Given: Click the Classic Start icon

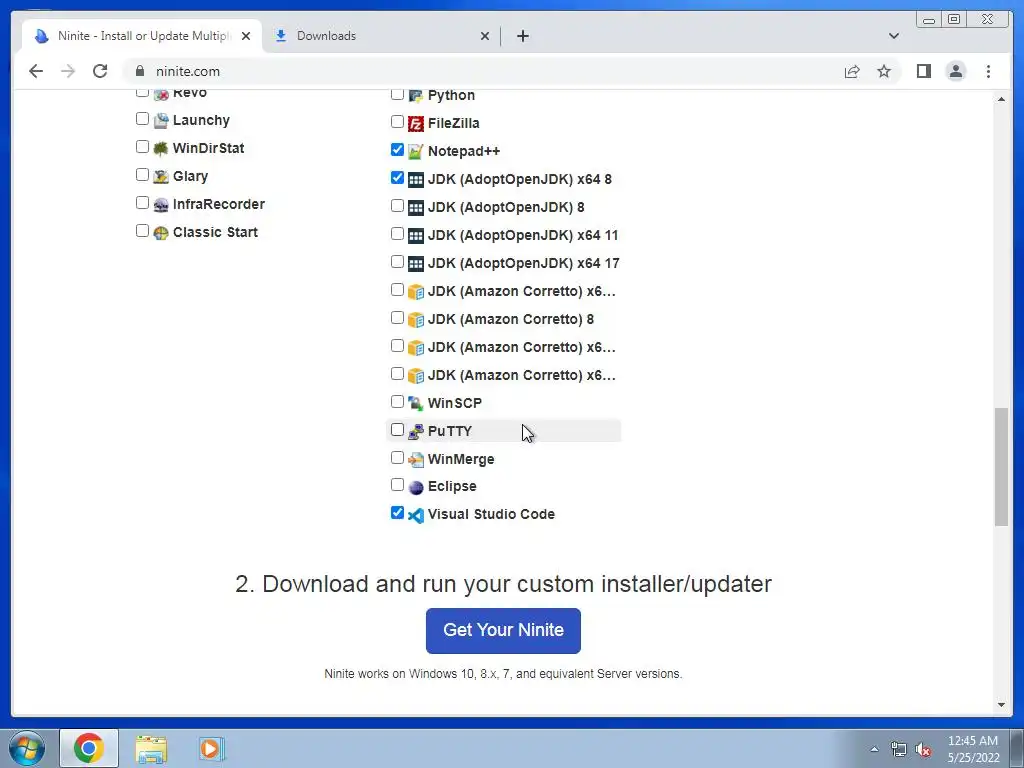Looking at the screenshot, I should [x=161, y=233].
